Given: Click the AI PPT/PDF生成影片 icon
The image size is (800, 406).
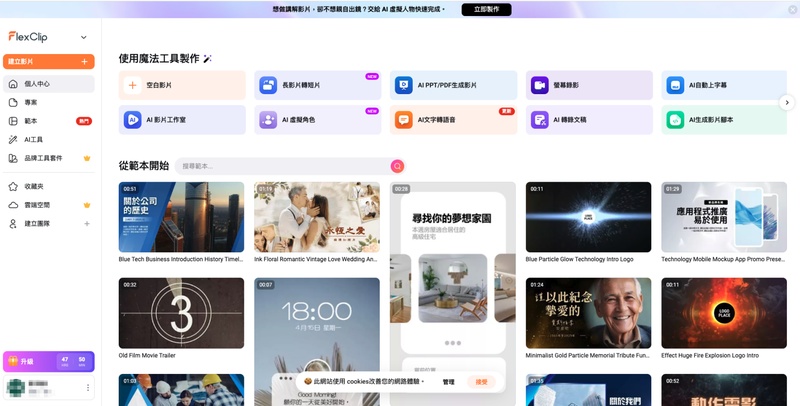Looking at the screenshot, I should (x=404, y=85).
